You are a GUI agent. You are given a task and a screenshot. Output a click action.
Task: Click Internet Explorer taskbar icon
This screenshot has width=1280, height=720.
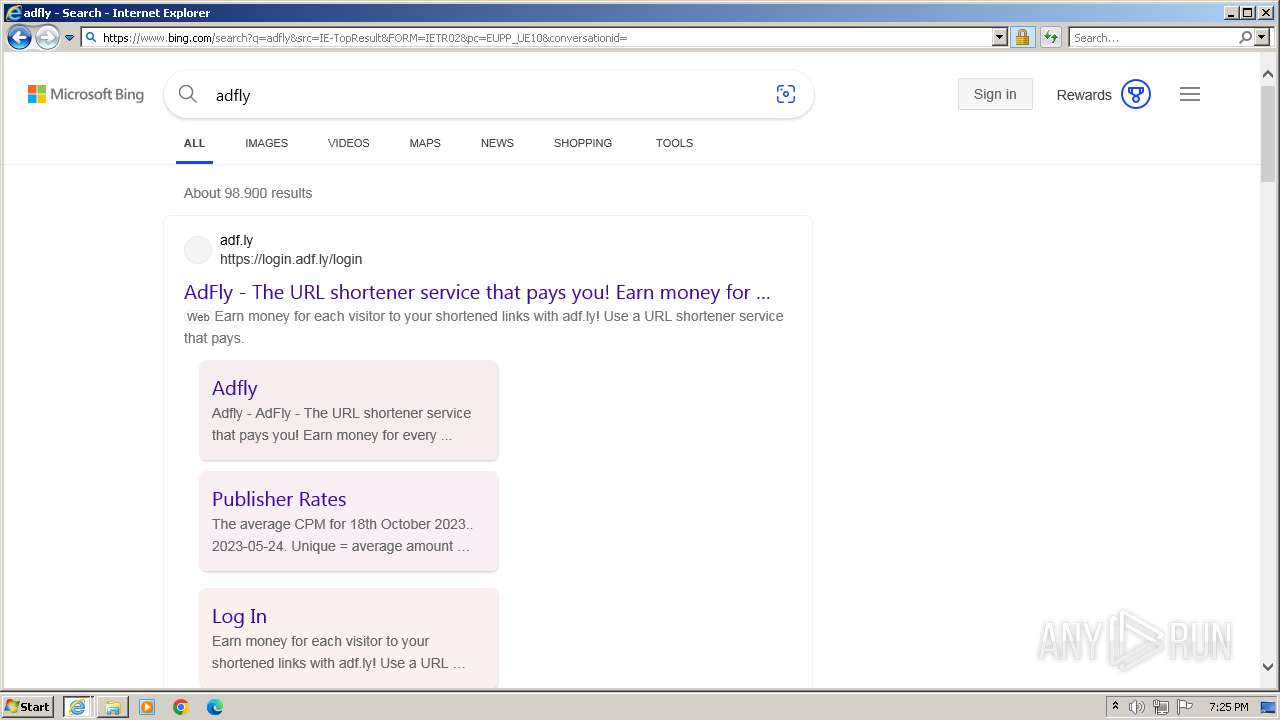pyautogui.click(x=77, y=707)
